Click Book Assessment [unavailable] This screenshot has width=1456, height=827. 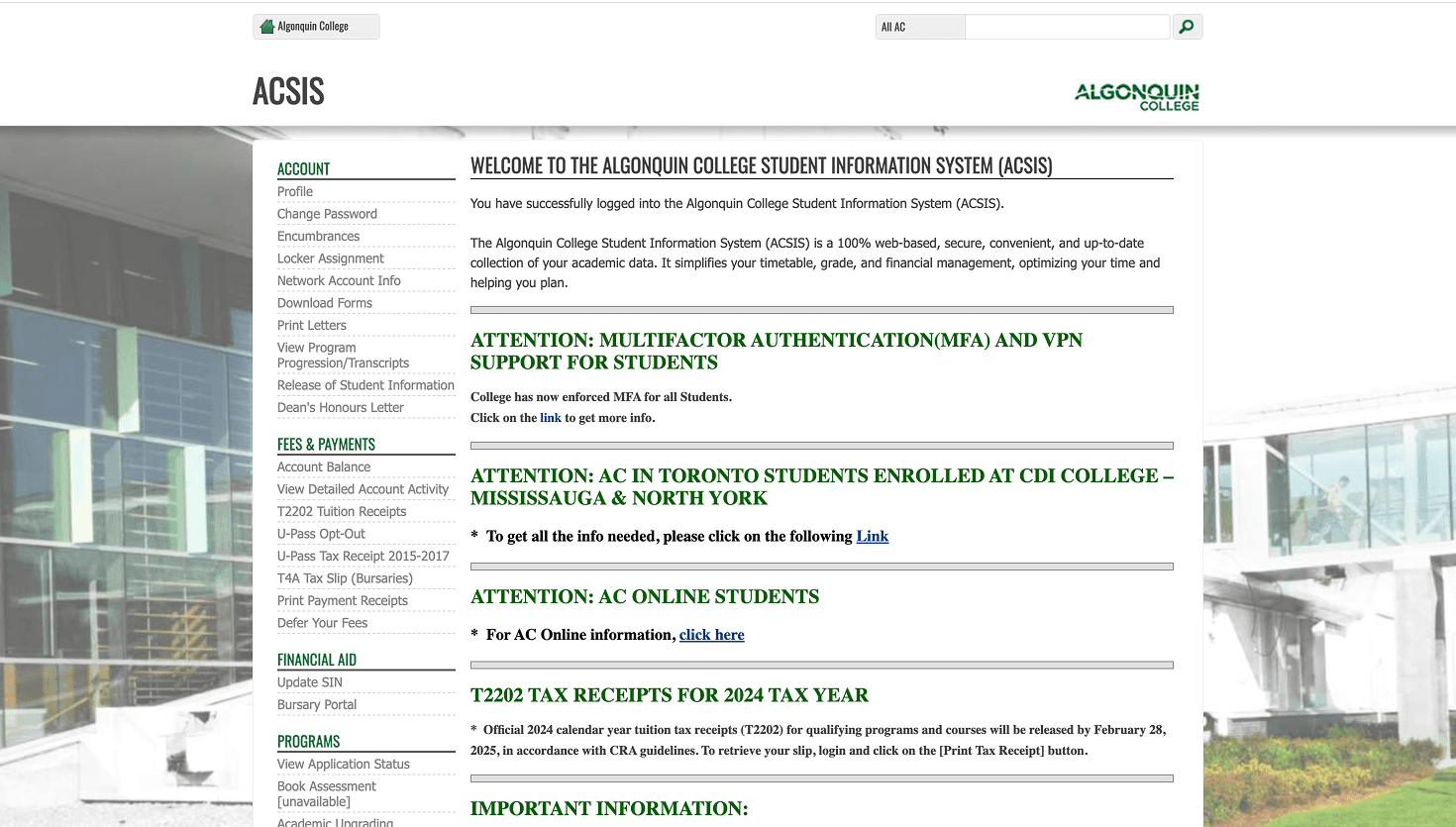(x=327, y=793)
